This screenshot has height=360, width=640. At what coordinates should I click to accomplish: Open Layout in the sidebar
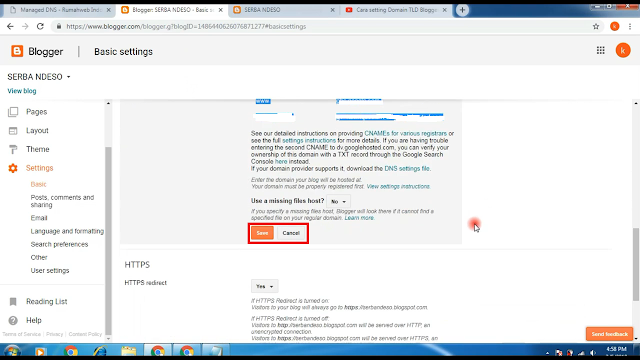(x=37, y=131)
